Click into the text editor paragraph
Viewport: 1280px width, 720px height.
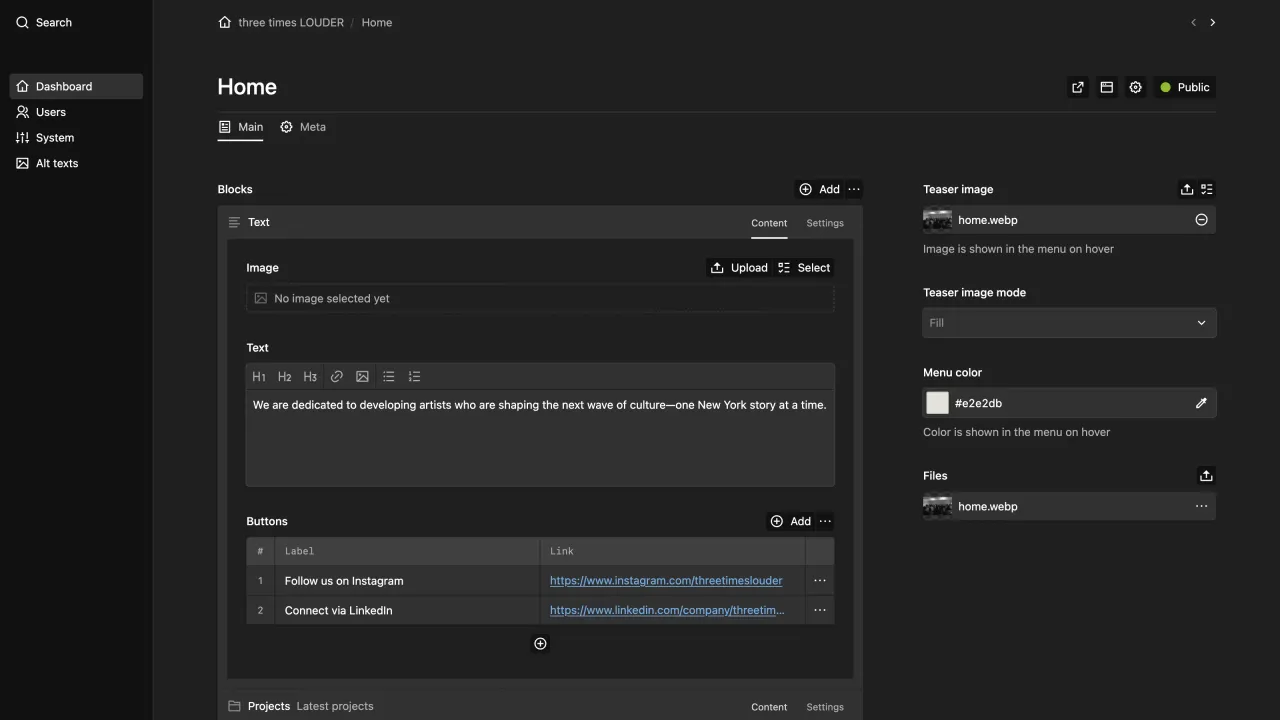tap(540, 405)
